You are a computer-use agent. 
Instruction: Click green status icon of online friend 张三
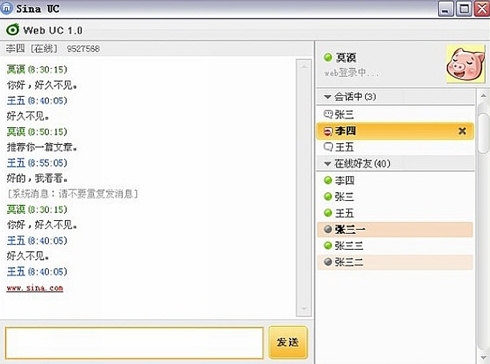coord(328,197)
